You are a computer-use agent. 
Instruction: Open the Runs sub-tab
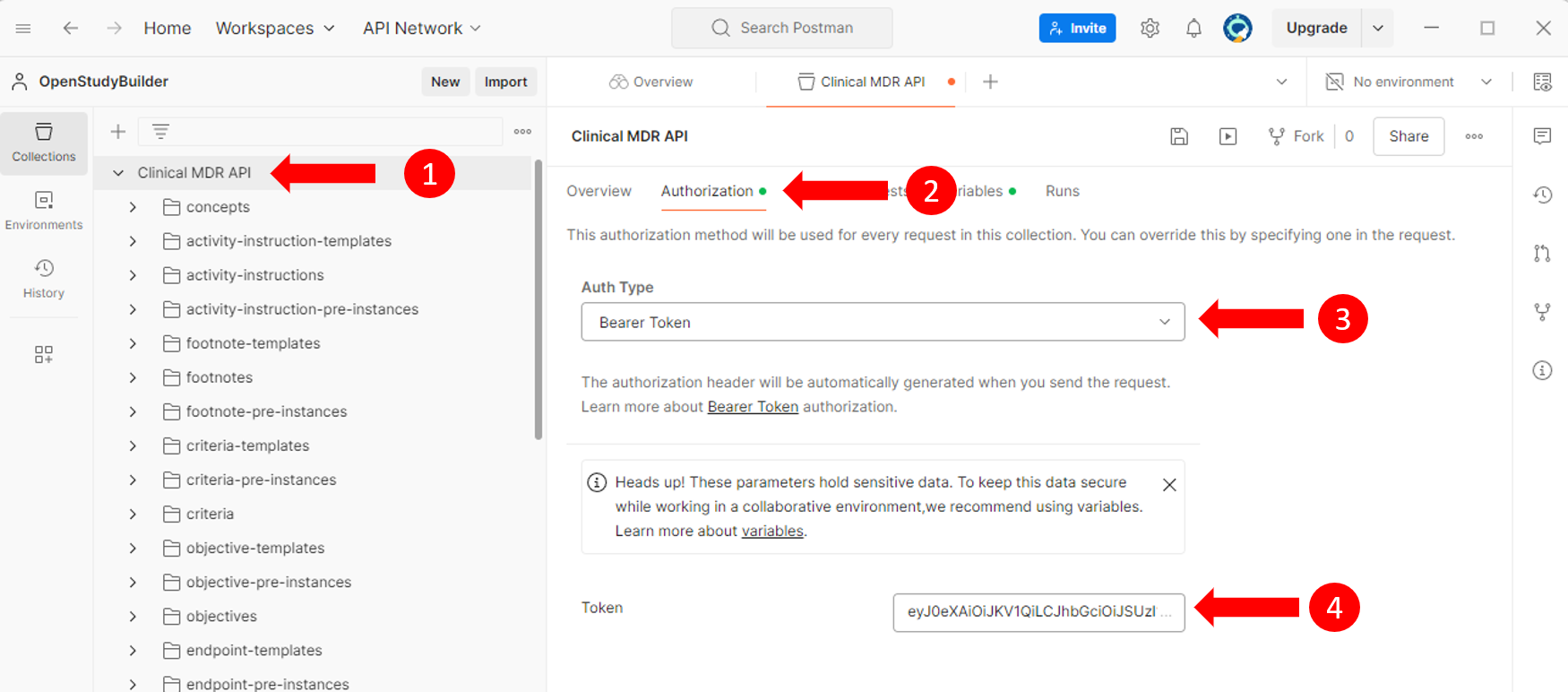tap(1063, 191)
